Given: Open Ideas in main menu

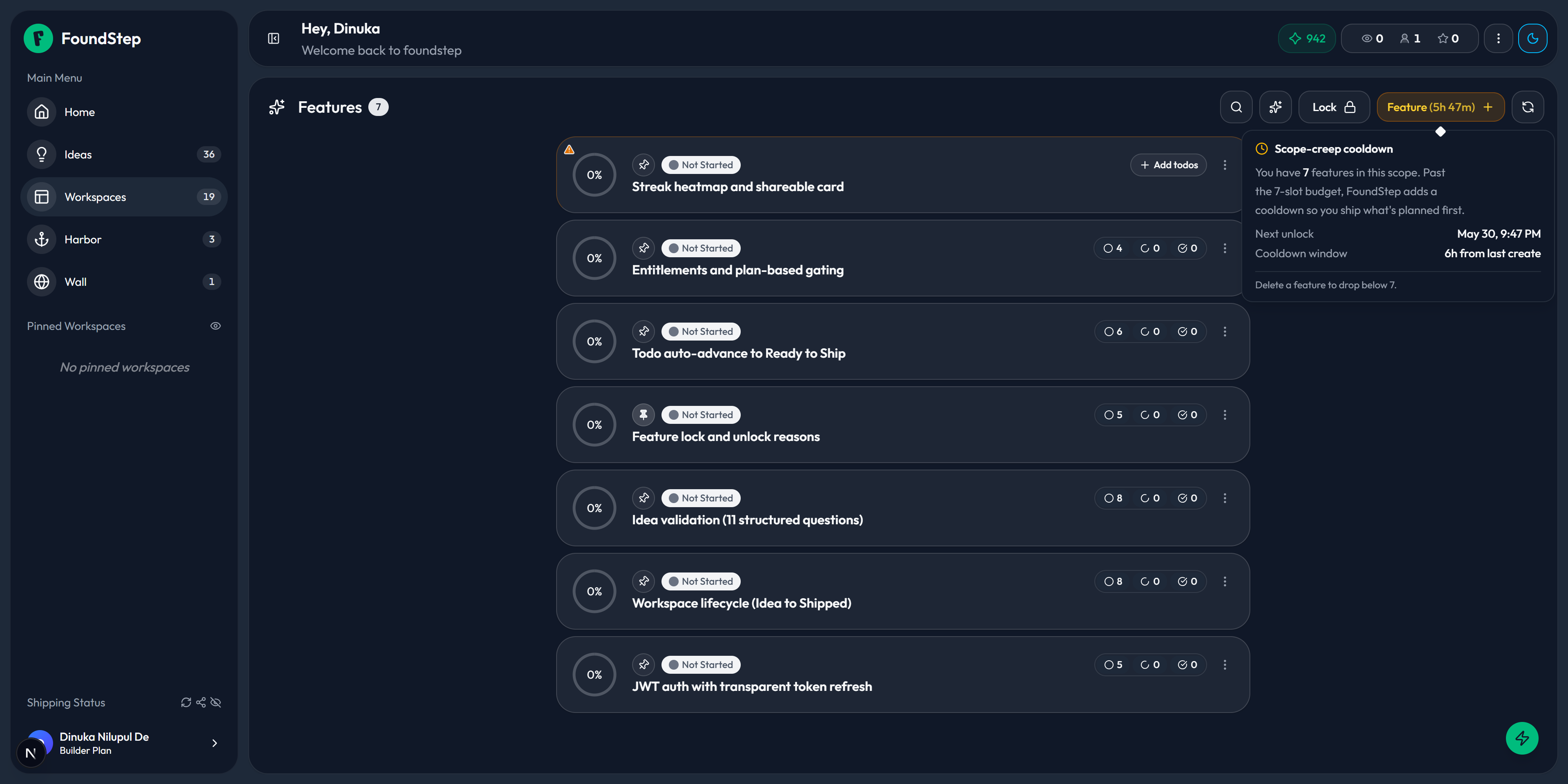Looking at the screenshot, I should click(124, 155).
